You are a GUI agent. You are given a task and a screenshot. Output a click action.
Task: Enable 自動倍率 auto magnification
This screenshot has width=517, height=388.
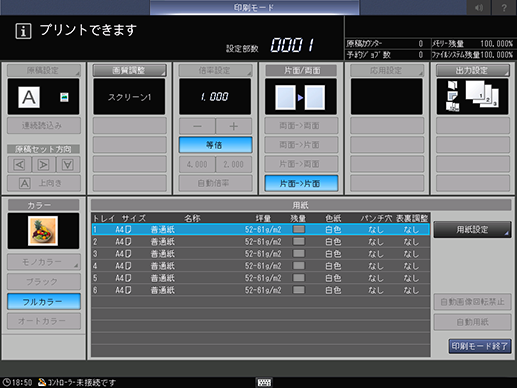[215, 183]
